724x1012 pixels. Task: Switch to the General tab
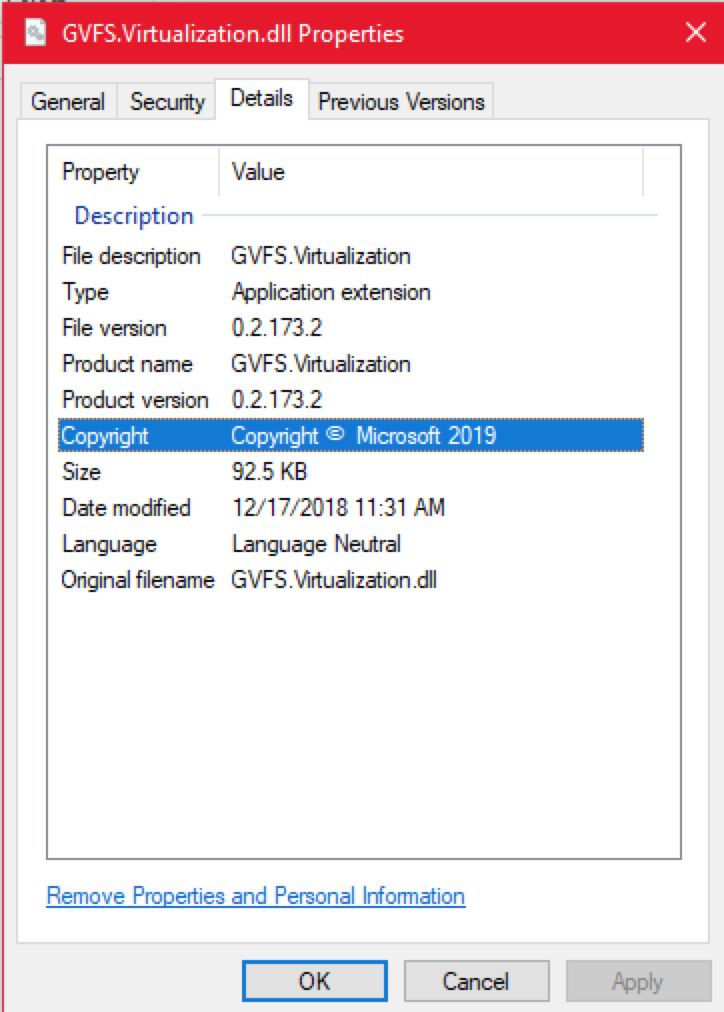[68, 101]
